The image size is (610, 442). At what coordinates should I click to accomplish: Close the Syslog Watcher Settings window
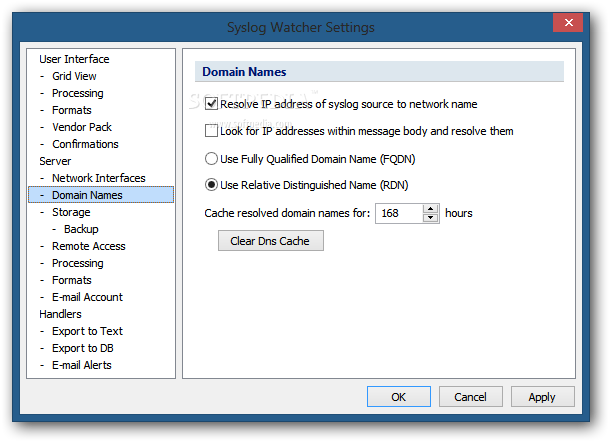pyautogui.click(x=568, y=23)
